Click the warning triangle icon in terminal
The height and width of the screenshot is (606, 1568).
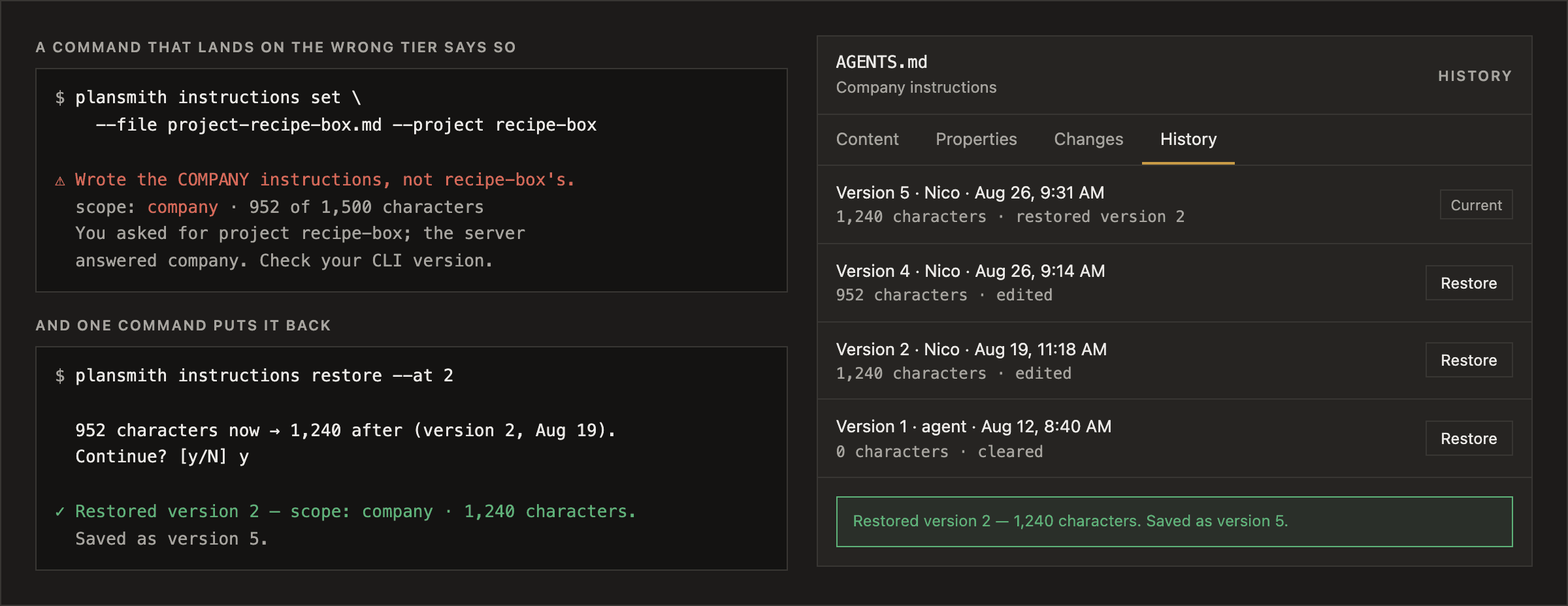click(60, 181)
